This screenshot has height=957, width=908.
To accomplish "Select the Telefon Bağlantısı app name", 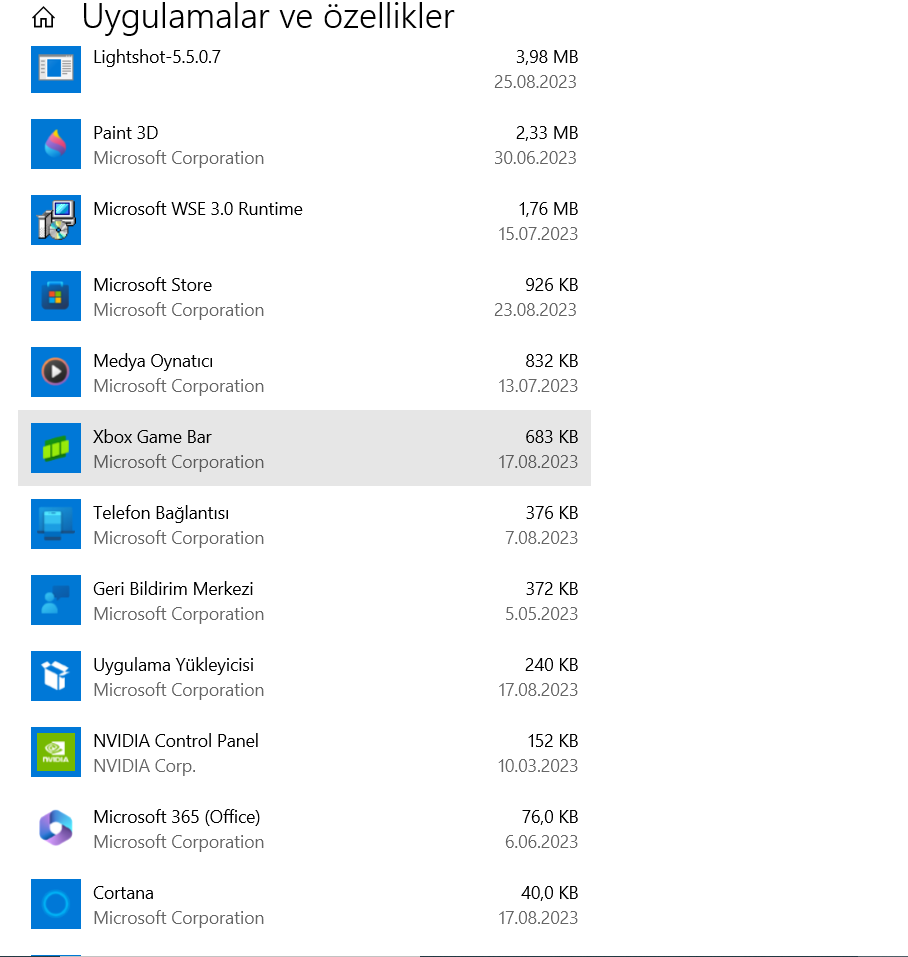I will tap(161, 513).
